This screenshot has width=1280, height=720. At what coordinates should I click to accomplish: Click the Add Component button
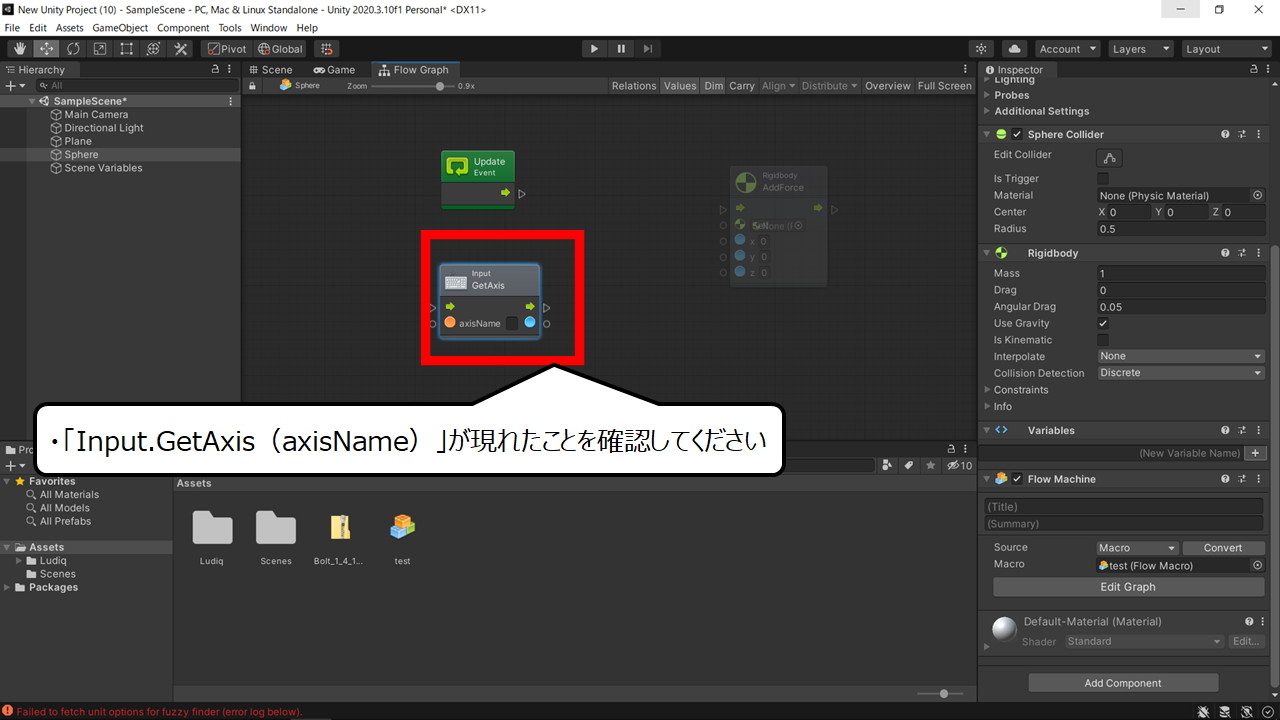[x=1123, y=683]
